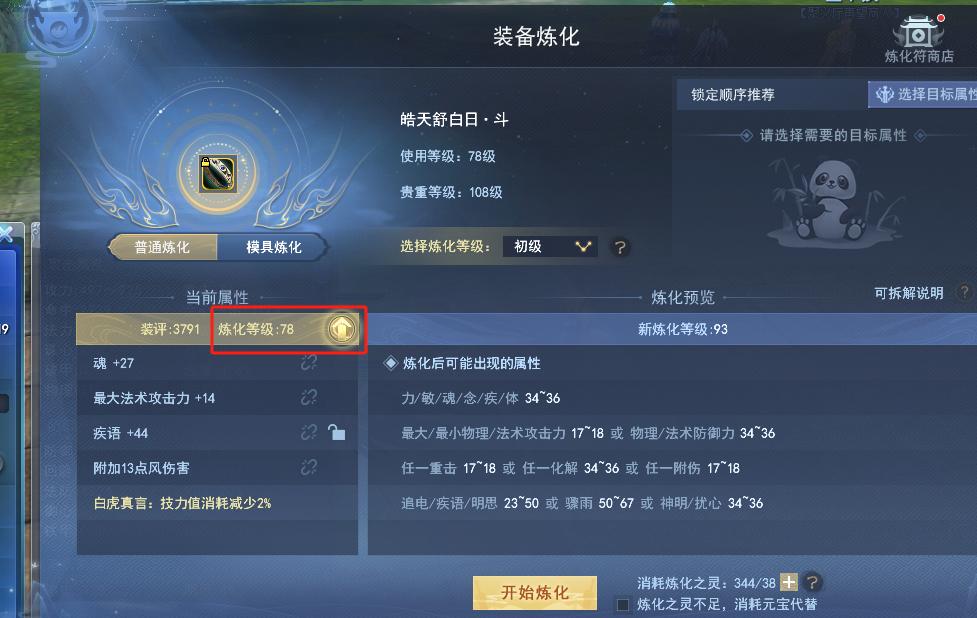The image size is (977, 618).
Task: Click the link icon on 魂 +27 row
Action: pyautogui.click(x=309, y=363)
